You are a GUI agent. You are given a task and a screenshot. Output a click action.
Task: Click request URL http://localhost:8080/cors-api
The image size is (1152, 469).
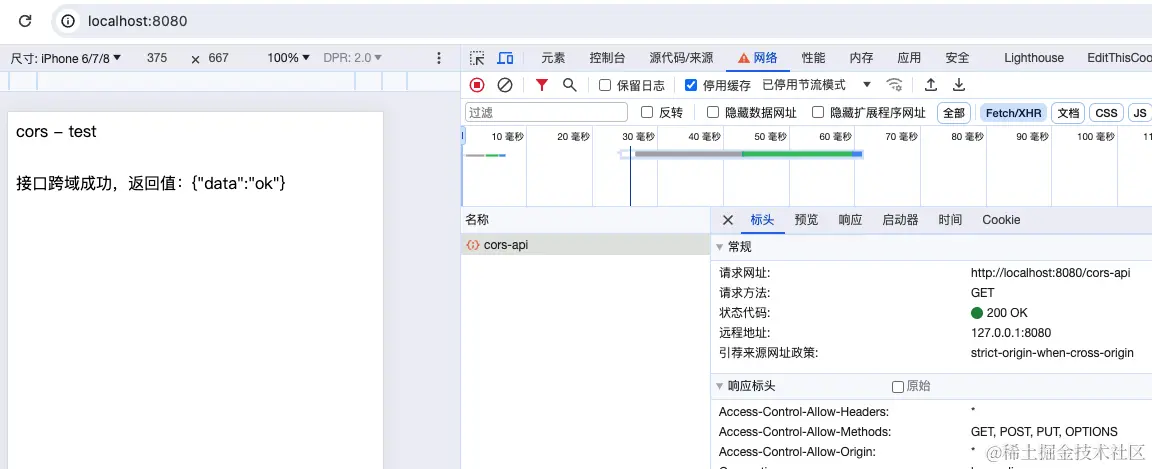tap(1051, 273)
